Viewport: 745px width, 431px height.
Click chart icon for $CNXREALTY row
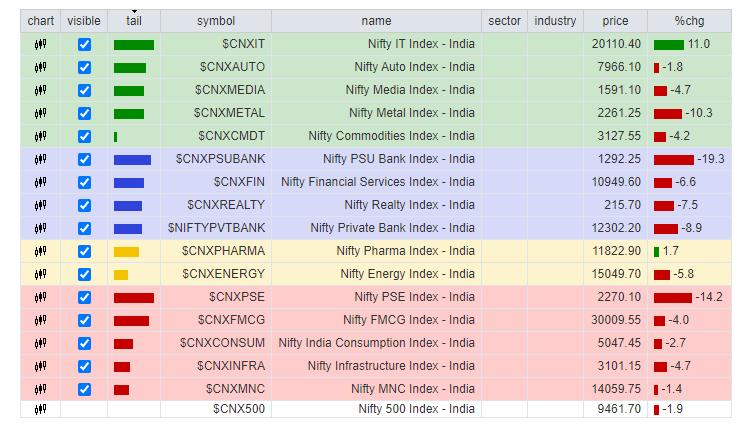coord(40,206)
